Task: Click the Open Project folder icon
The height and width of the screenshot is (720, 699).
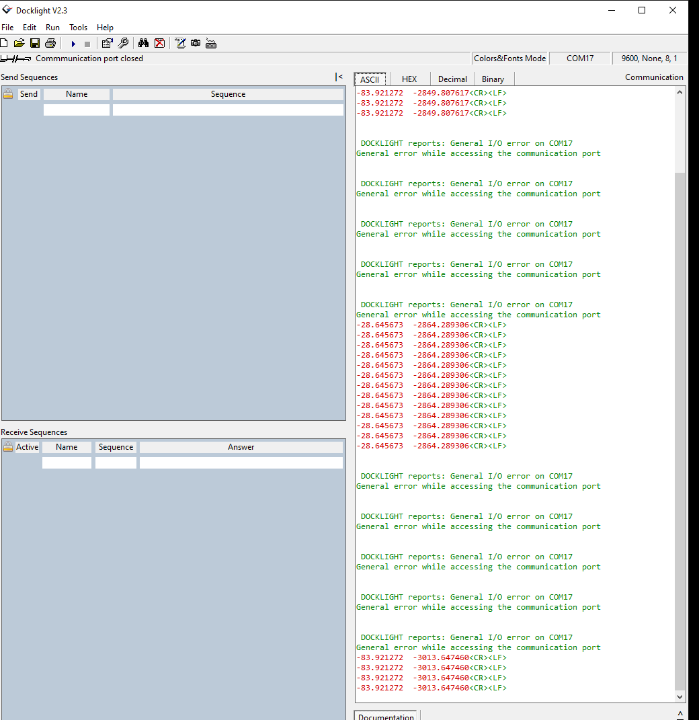Action: point(19,44)
